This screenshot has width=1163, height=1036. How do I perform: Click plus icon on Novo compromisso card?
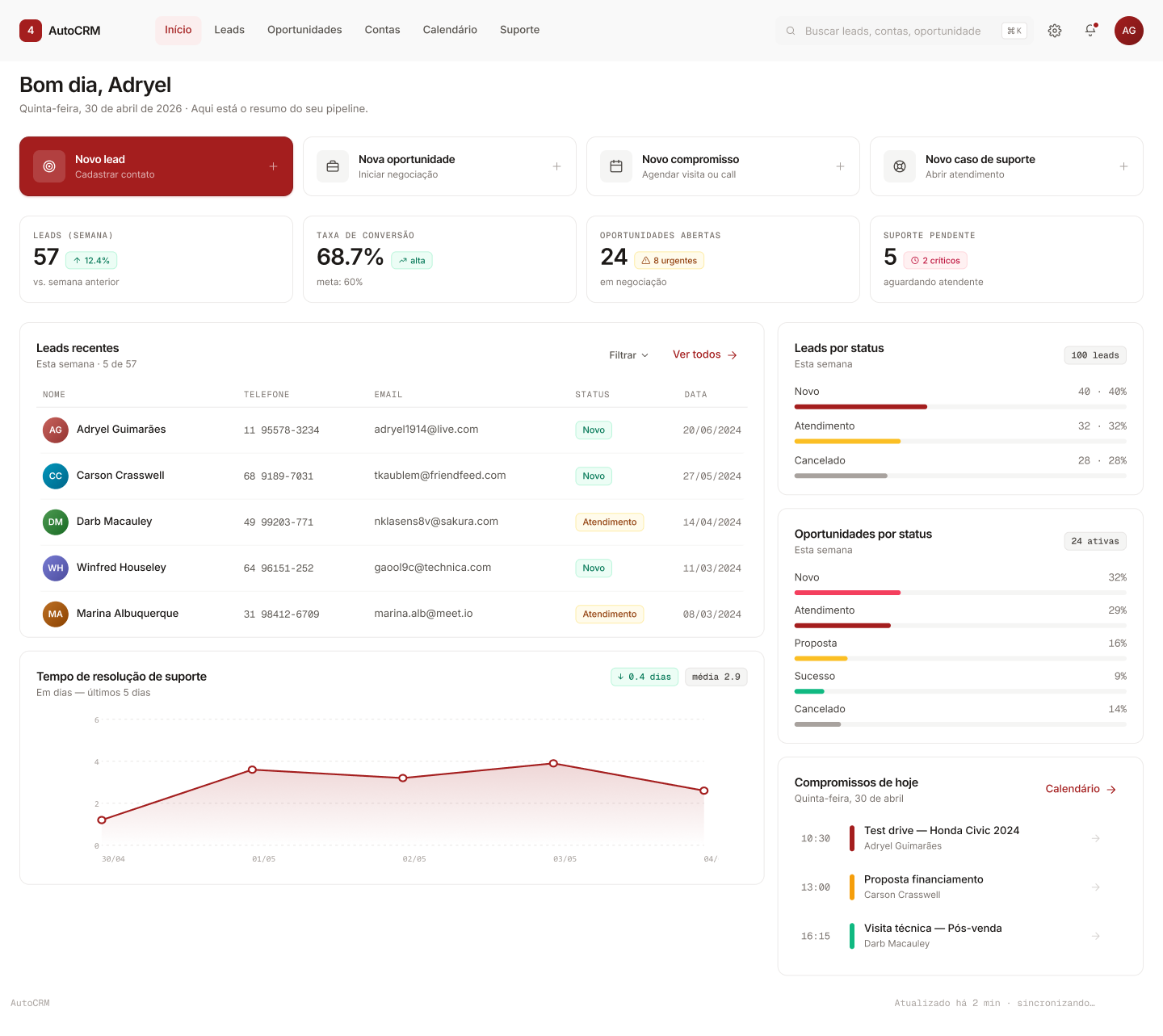point(840,166)
